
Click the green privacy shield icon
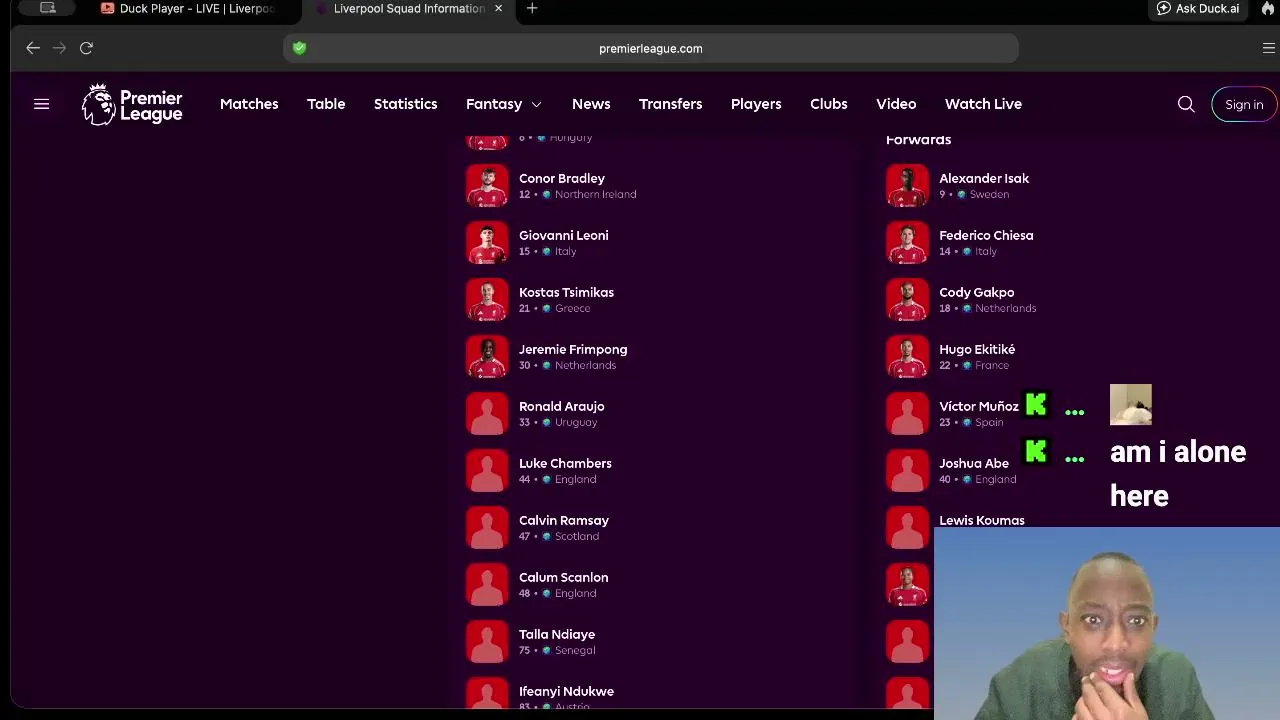point(299,48)
